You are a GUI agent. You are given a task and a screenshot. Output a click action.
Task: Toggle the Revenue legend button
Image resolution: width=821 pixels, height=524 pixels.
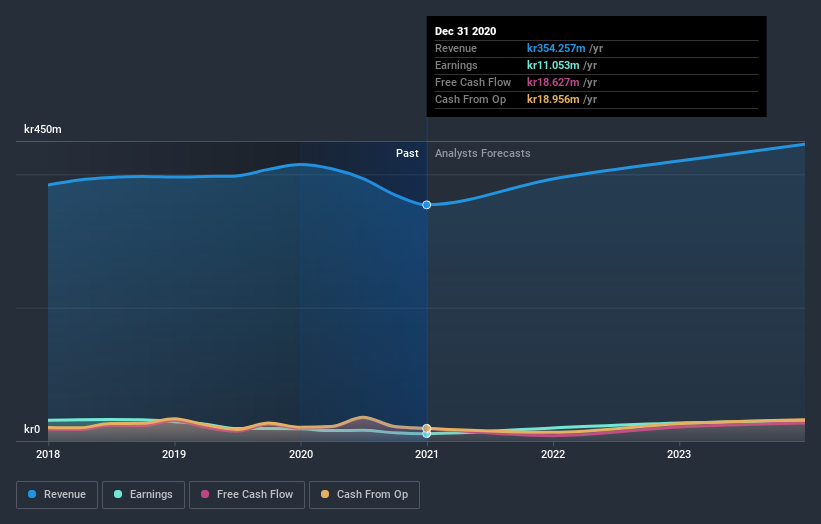(57, 495)
